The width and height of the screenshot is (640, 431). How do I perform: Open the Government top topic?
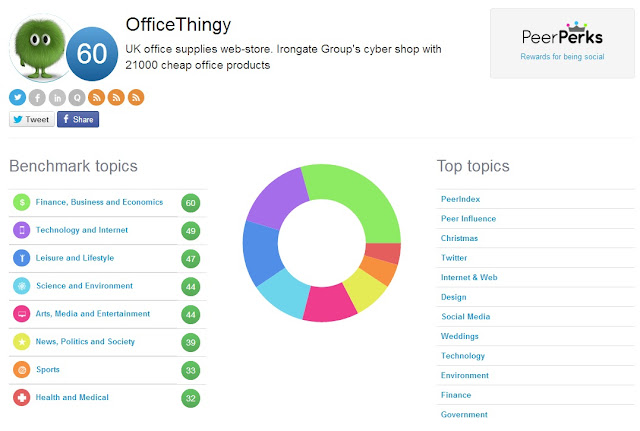click(464, 415)
